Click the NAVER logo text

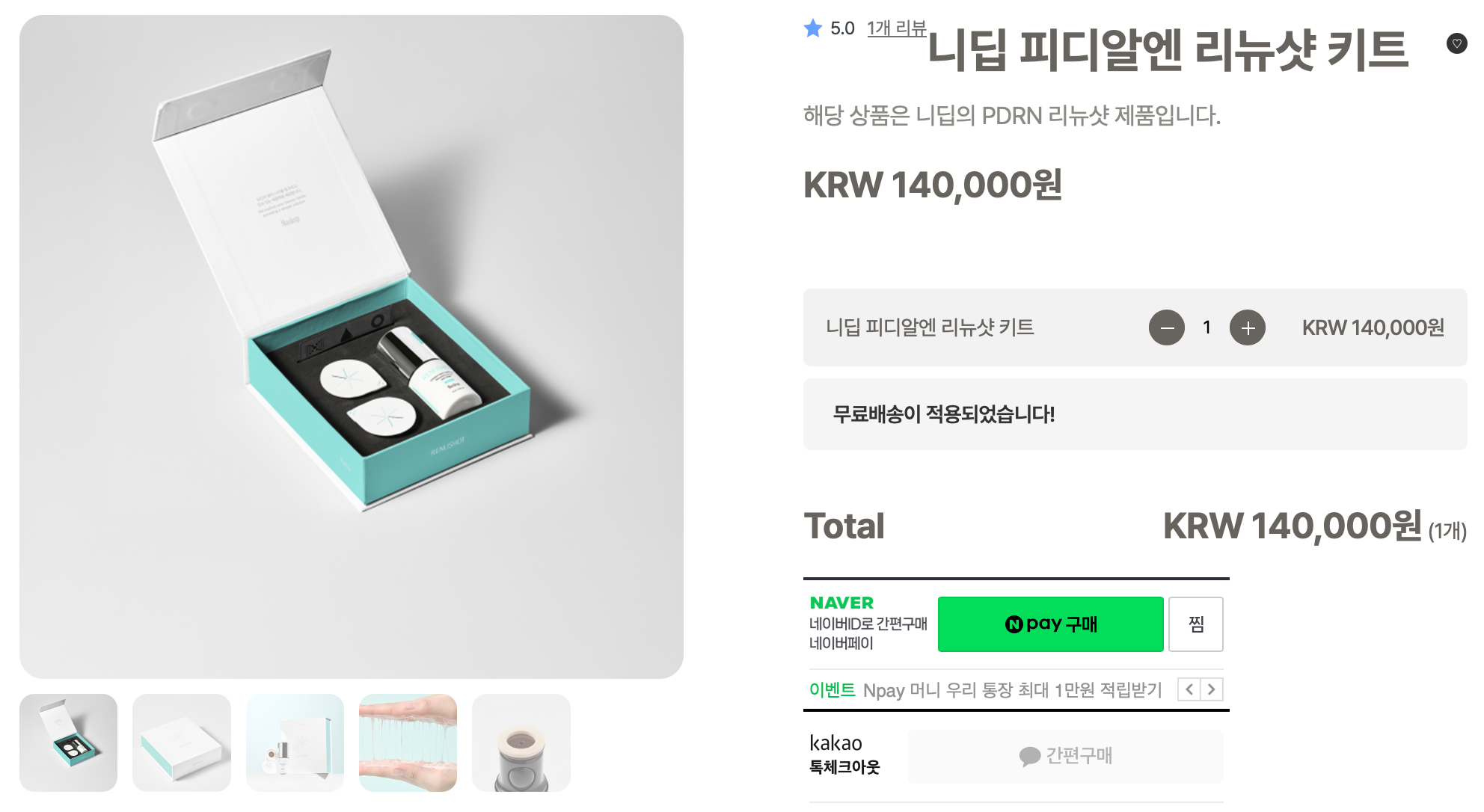841,603
